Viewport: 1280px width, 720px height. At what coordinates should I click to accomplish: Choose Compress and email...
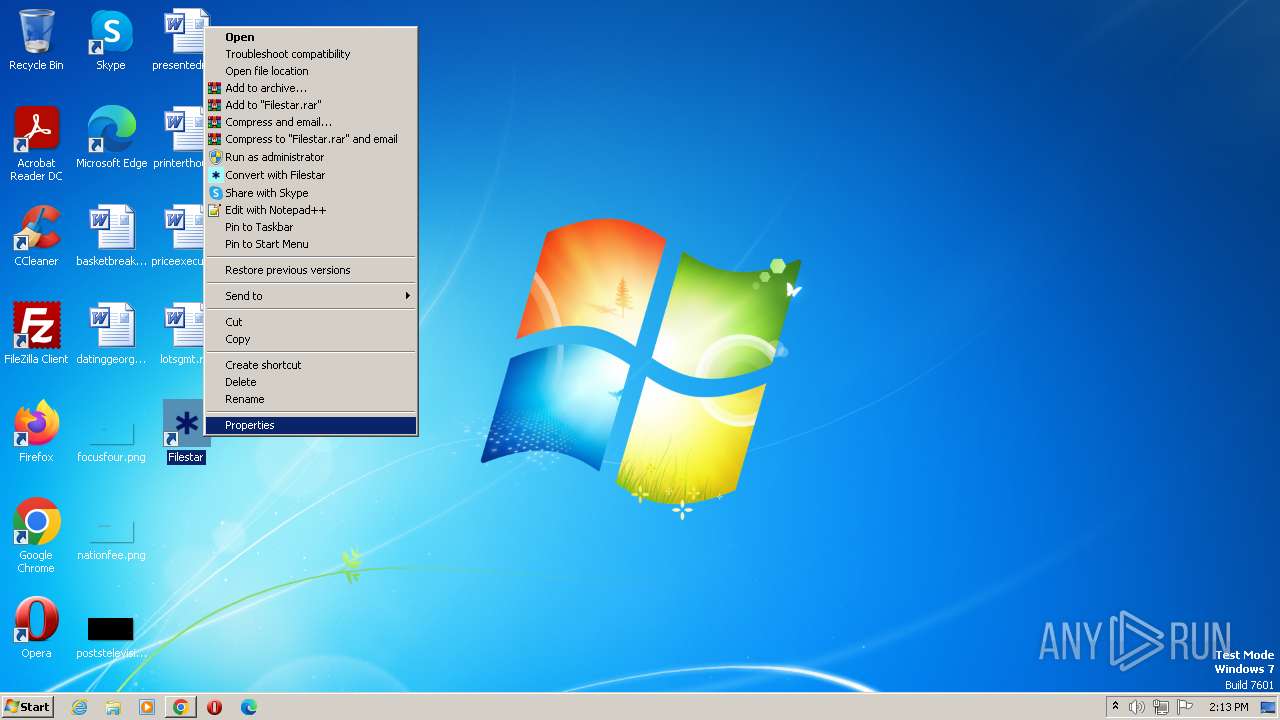click(311, 122)
